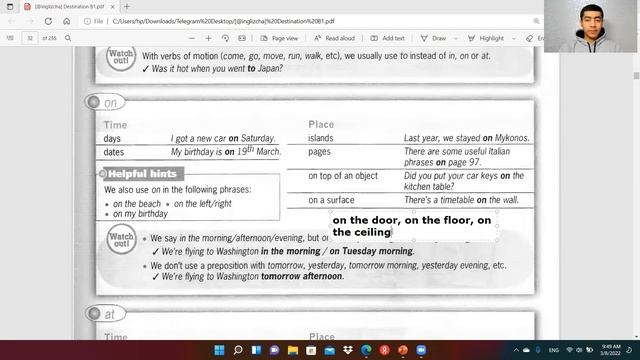Start Read aloud
640x360 pixels.
pyautogui.click(x=334, y=38)
